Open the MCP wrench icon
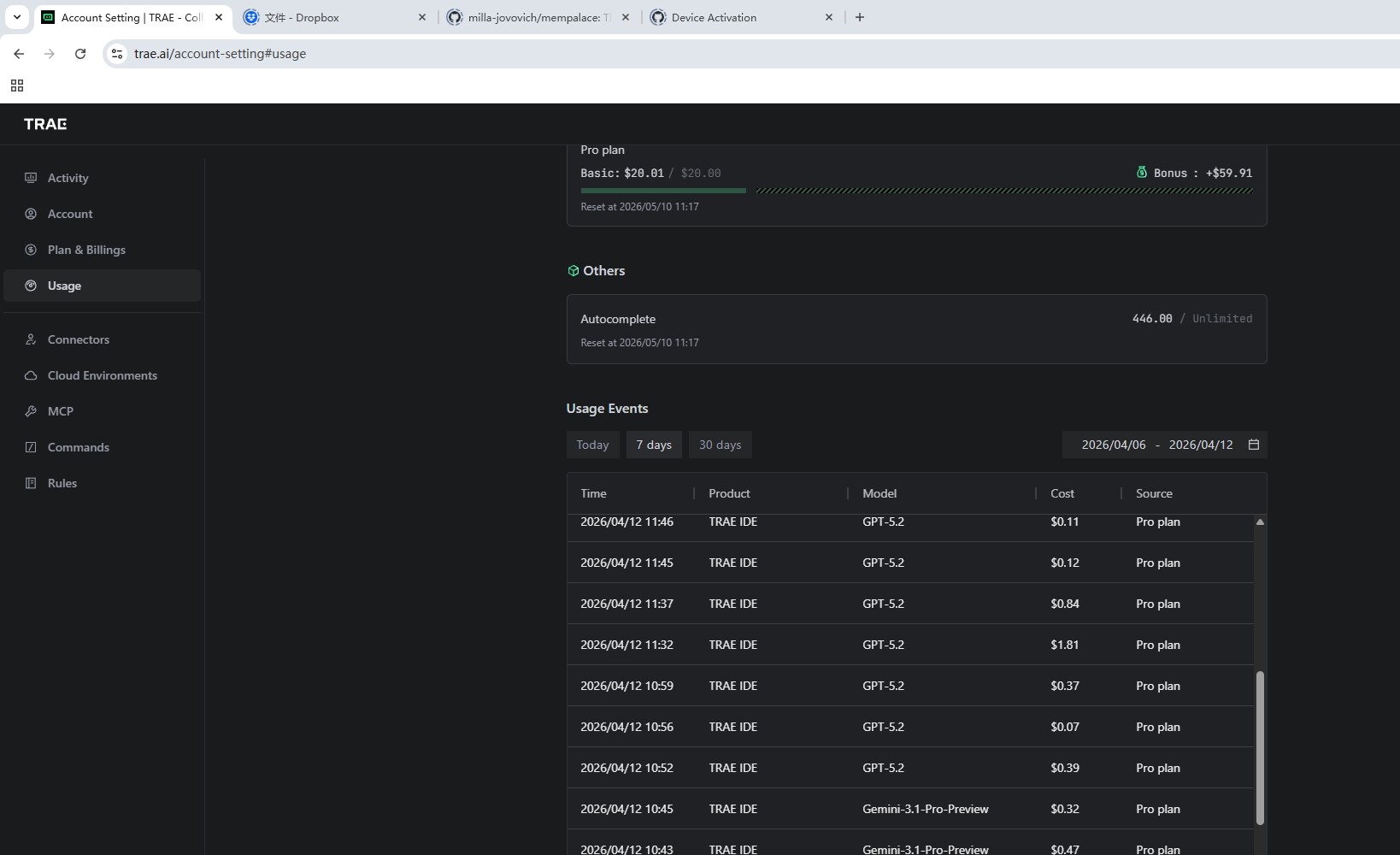 pos(31,411)
